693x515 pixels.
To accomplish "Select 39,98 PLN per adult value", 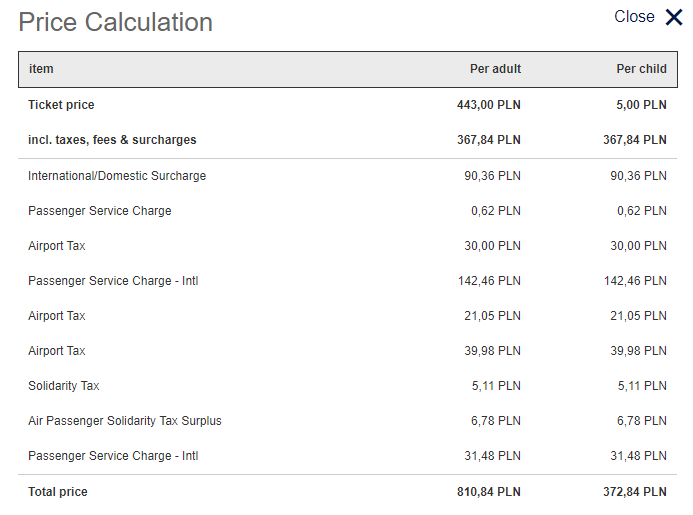I will coord(492,351).
